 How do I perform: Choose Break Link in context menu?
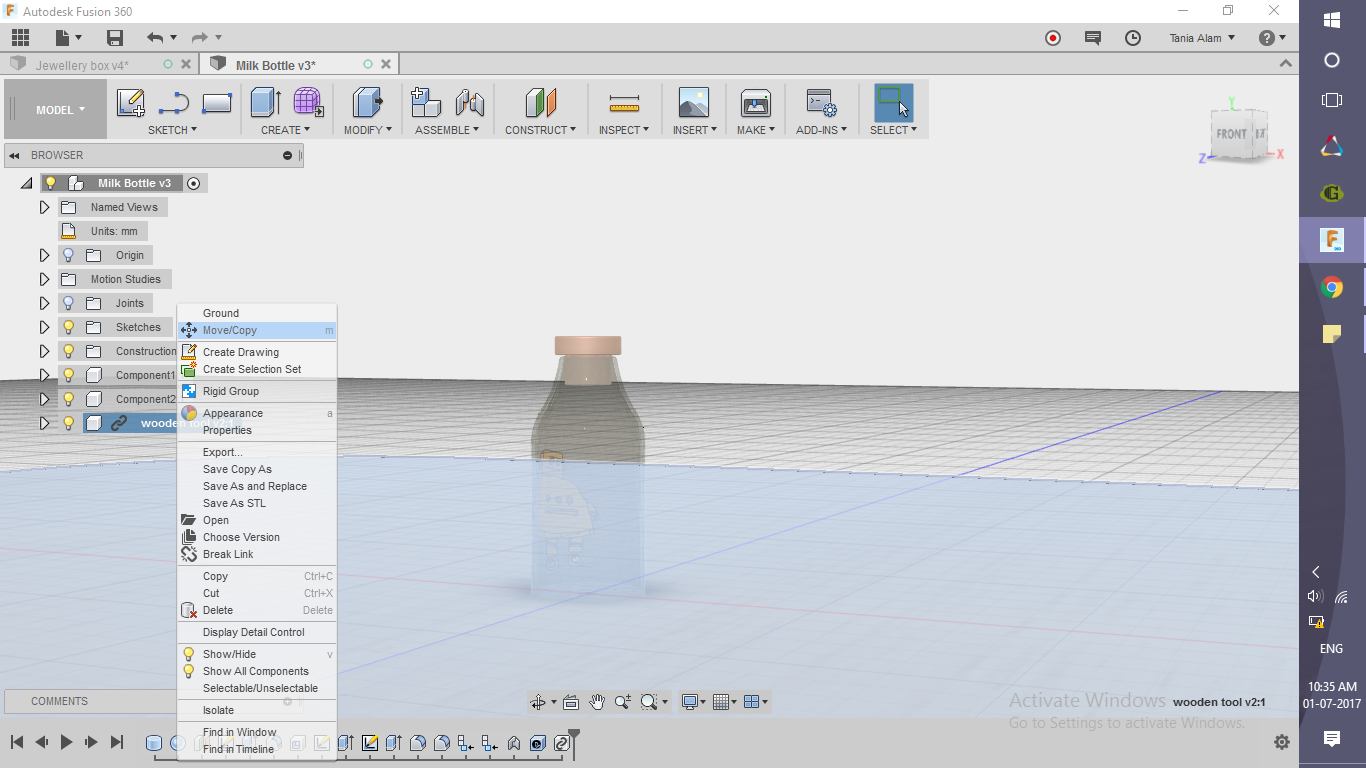pos(257,554)
